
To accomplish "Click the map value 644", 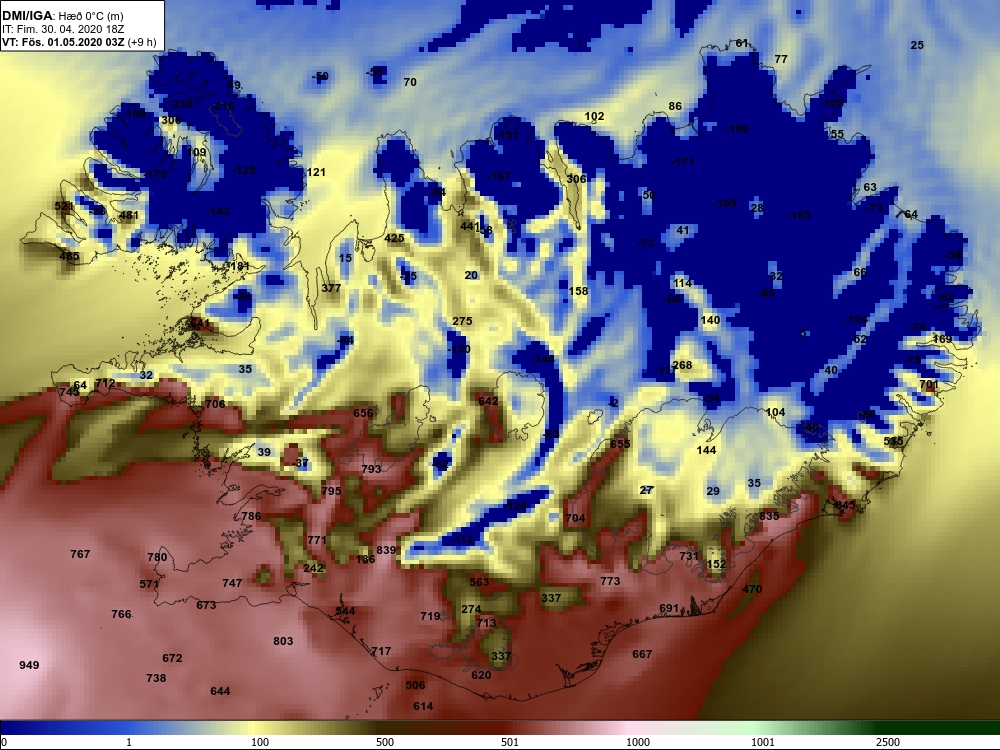I will pyautogui.click(x=220, y=691).
